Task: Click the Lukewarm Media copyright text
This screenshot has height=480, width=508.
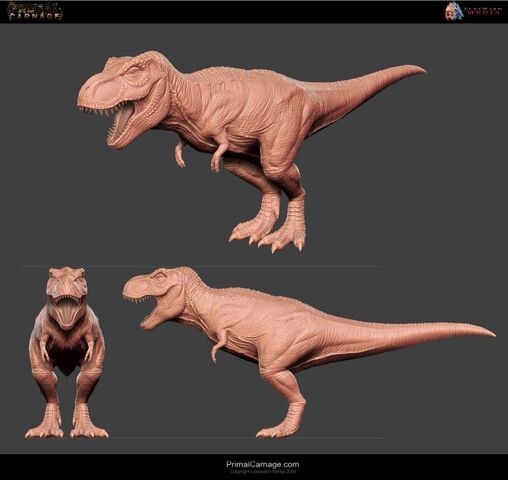Action: coord(263,471)
